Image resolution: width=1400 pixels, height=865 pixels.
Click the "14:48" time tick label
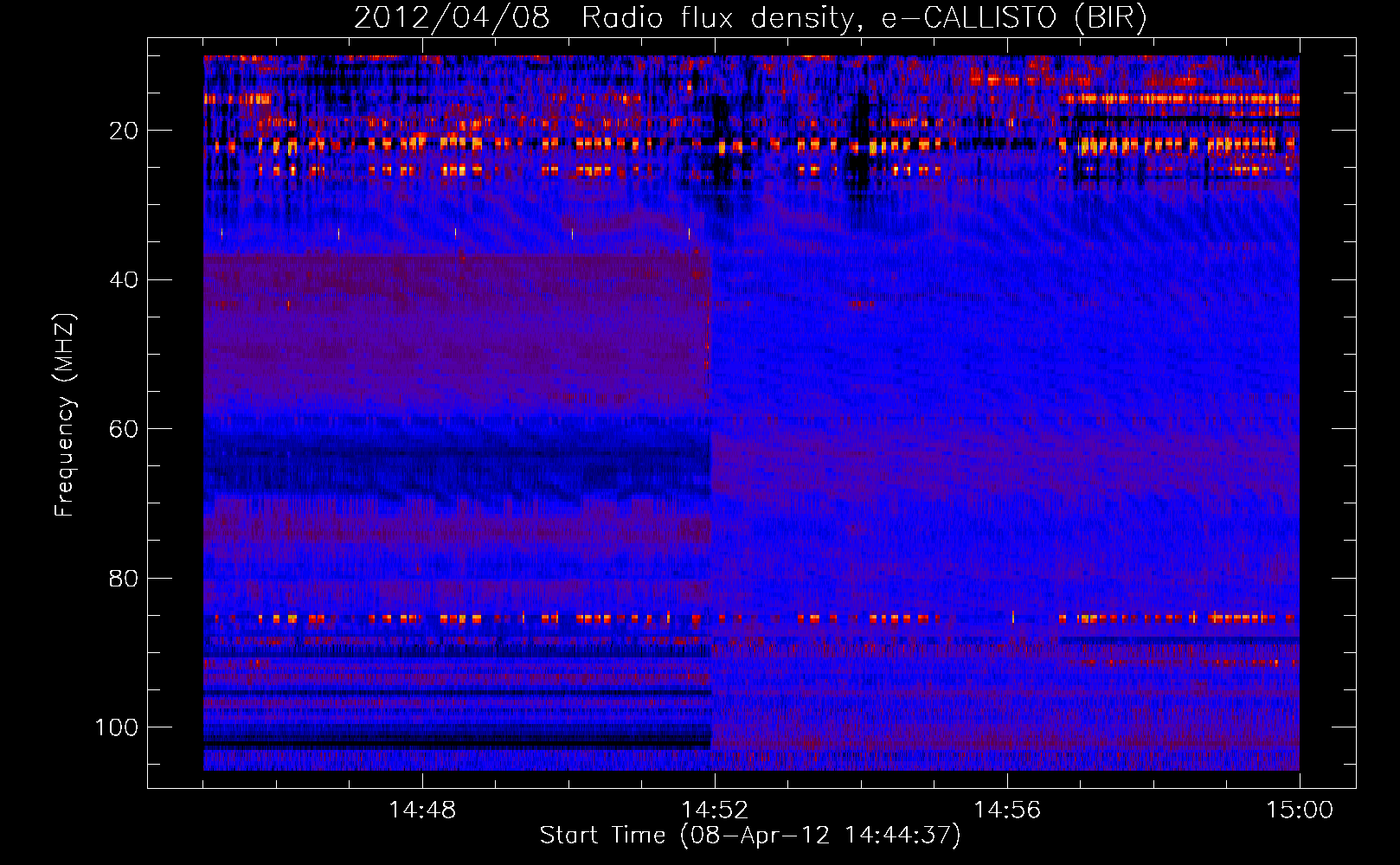click(x=422, y=811)
